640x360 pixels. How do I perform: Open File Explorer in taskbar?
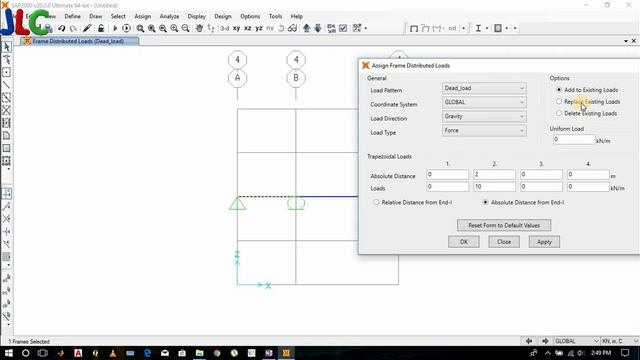(200, 353)
